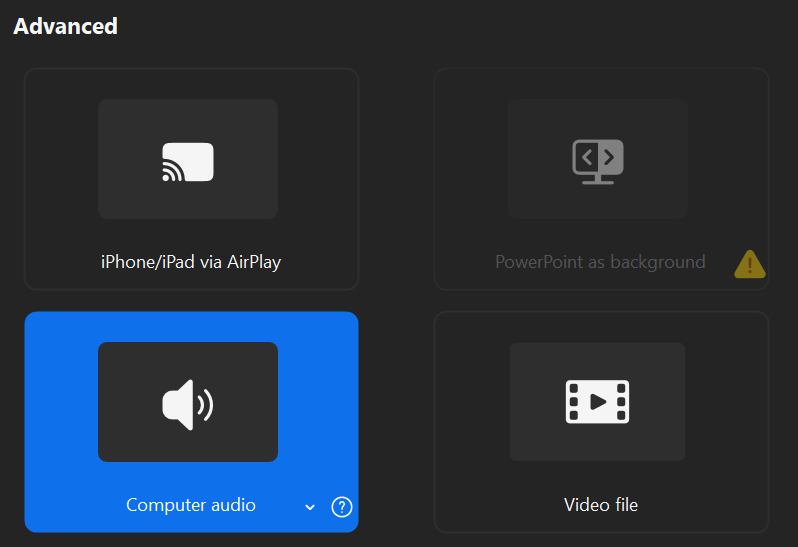Click the "iPhone/iPad via AirPlay" label
798x547 pixels.
click(191, 262)
